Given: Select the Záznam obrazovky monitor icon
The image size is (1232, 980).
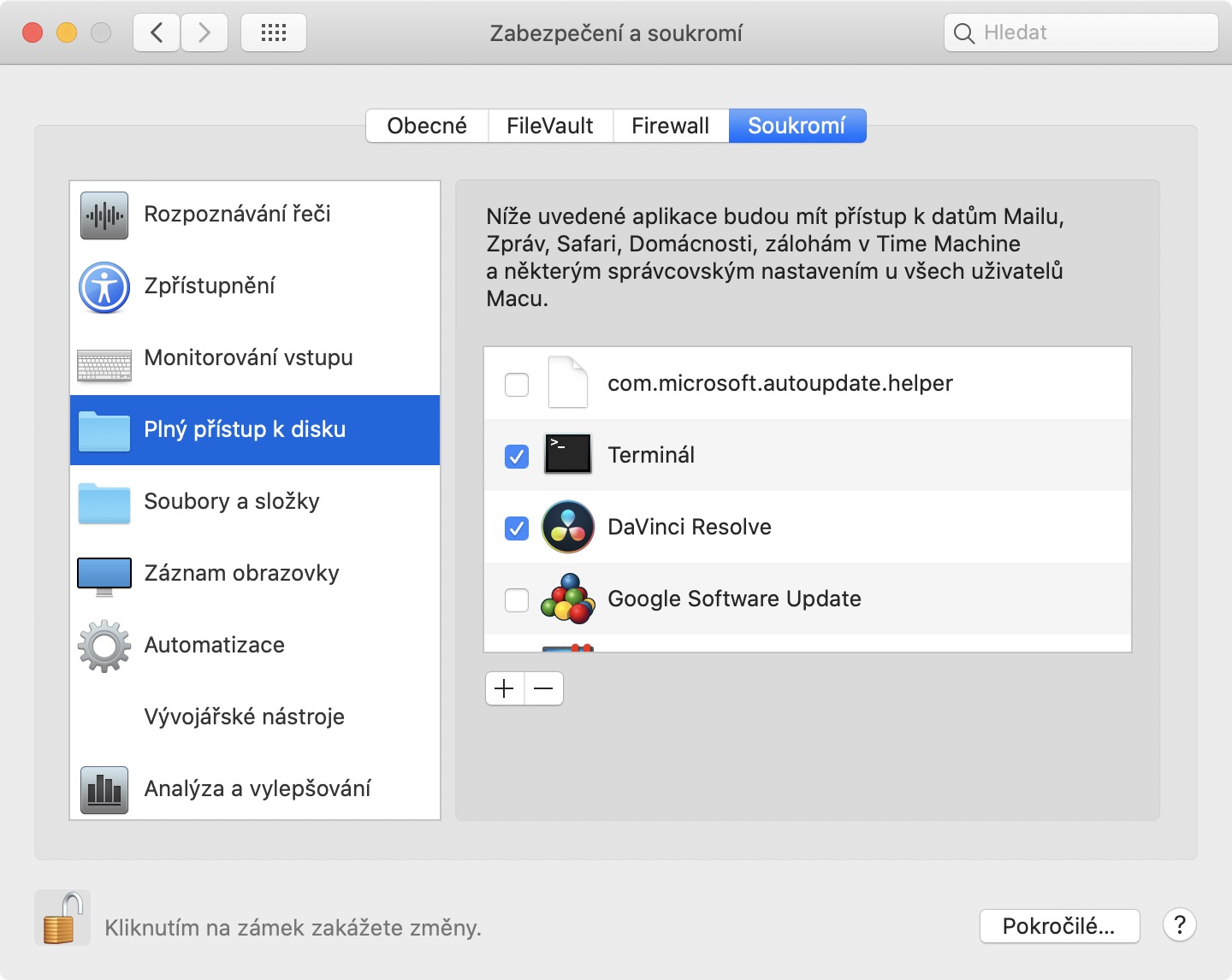Looking at the screenshot, I should (104, 576).
